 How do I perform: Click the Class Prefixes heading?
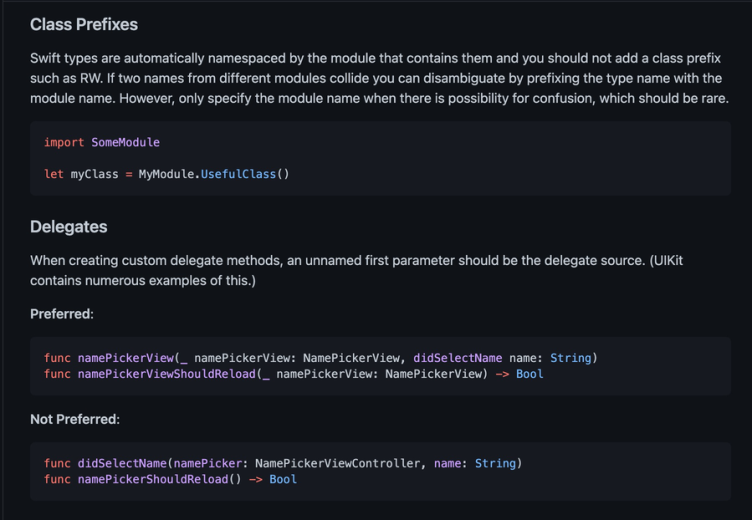click(84, 23)
